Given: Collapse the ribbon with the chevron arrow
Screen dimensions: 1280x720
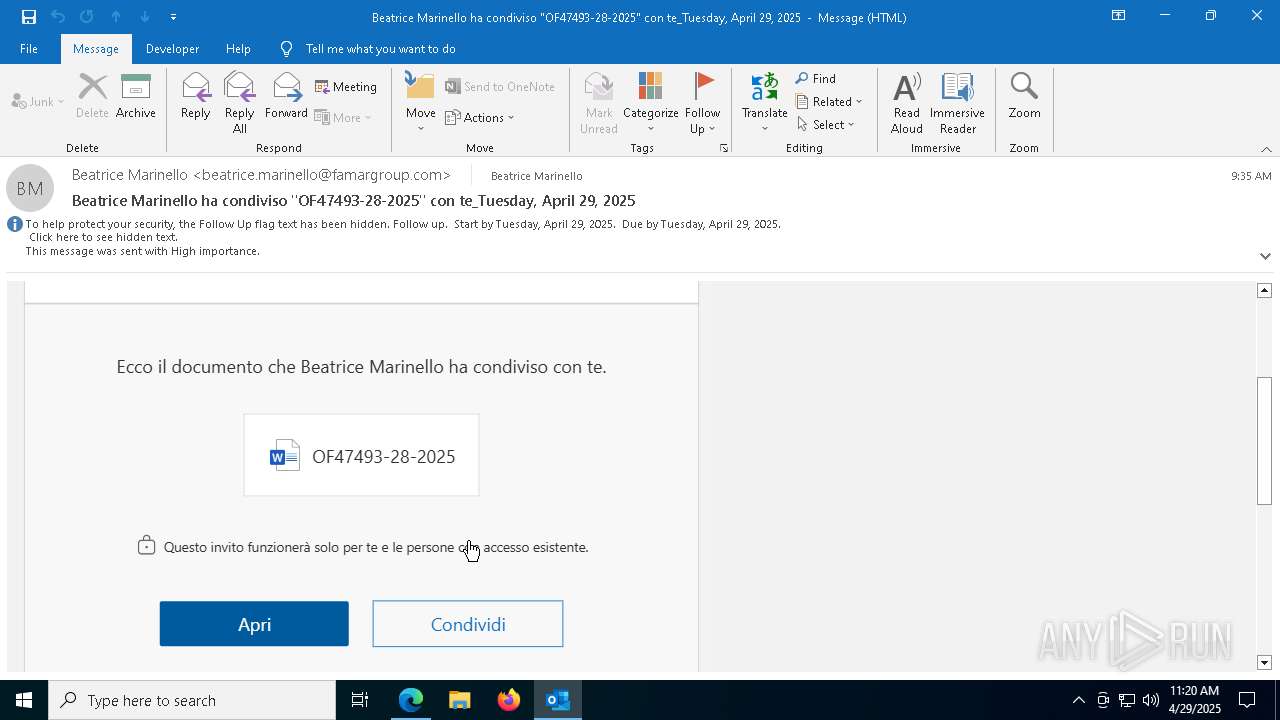Looking at the screenshot, I should [1266, 149].
